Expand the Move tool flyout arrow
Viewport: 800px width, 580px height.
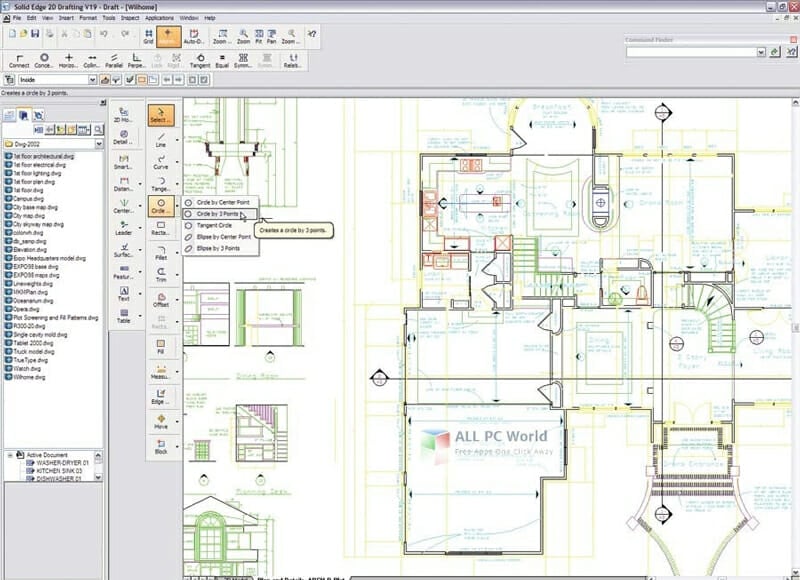click(x=178, y=421)
